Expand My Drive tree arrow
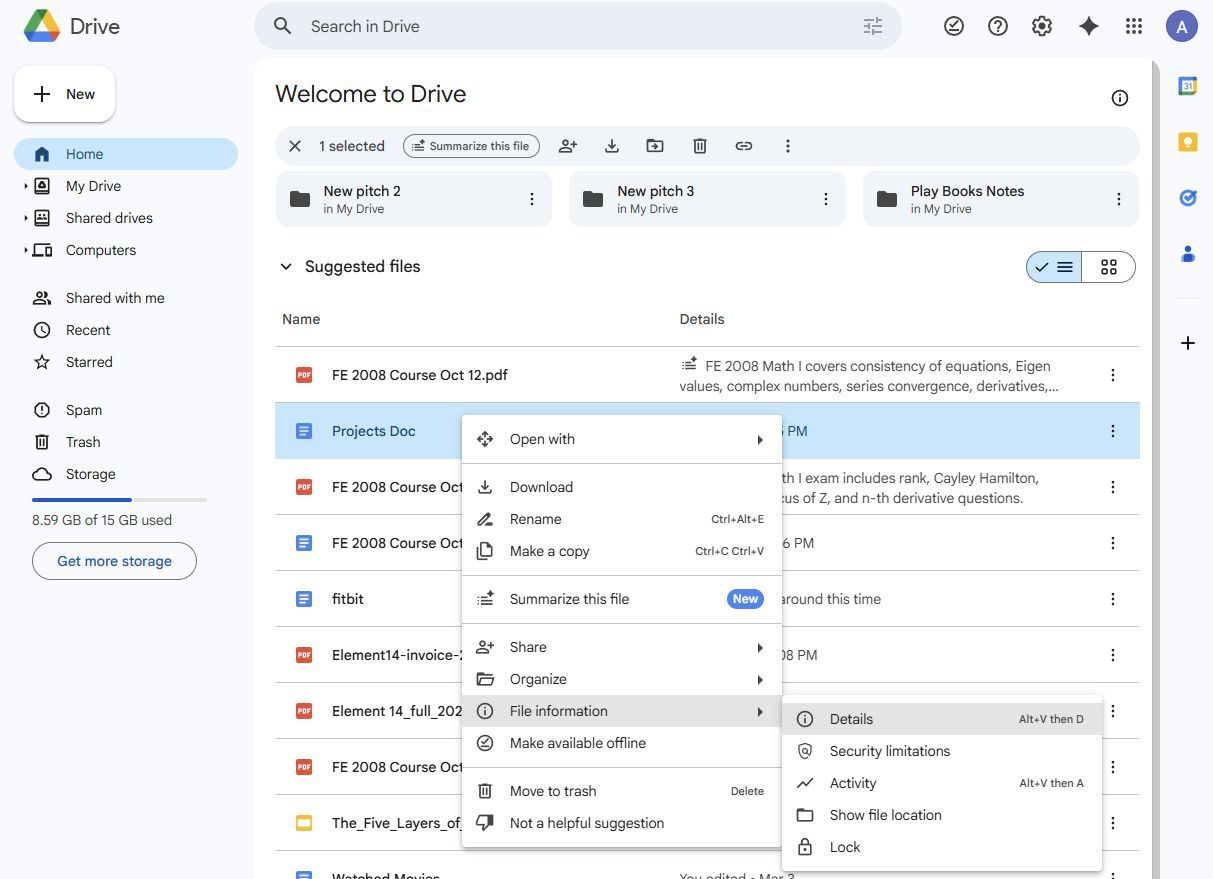Viewport: 1213px width, 879px height. tap(26, 186)
